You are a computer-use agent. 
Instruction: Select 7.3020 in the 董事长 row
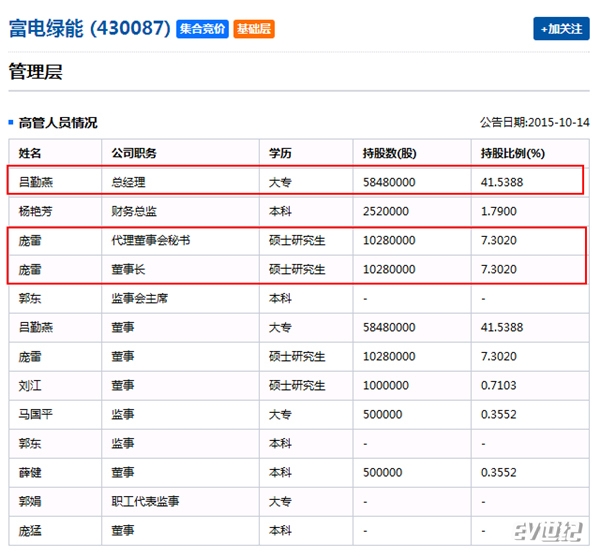click(499, 269)
